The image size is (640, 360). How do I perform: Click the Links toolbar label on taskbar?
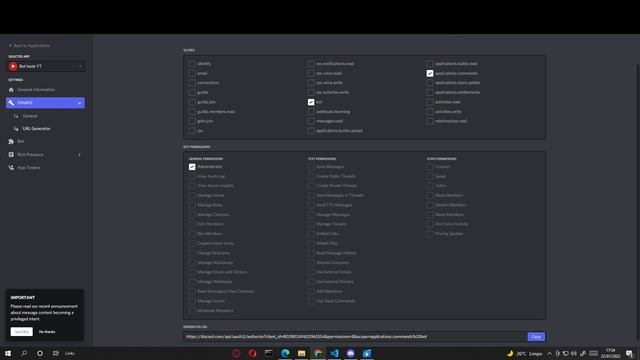click(x=69, y=353)
